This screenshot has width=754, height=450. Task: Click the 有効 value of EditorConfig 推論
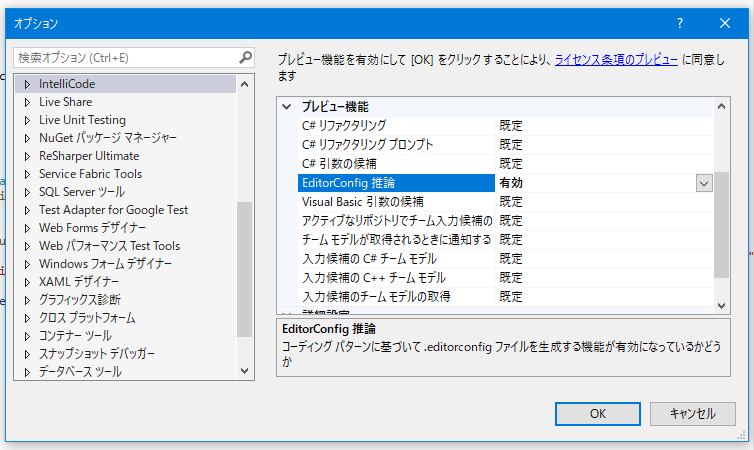tap(511, 183)
